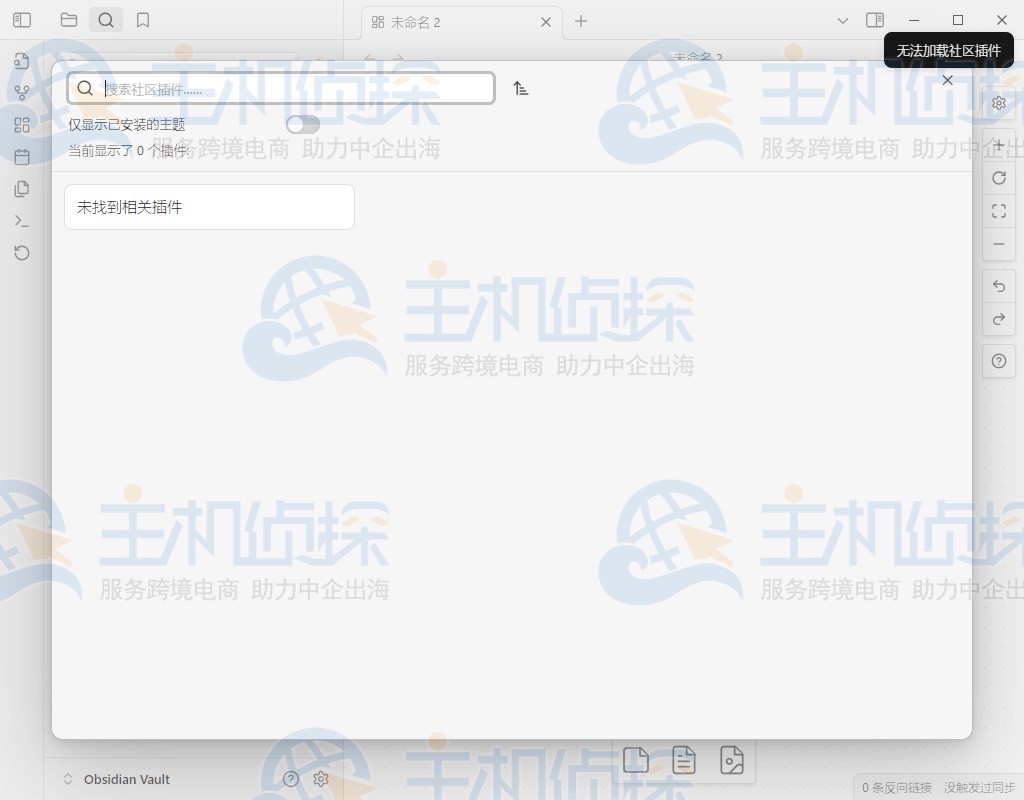Collapse the left sidebar with the panel icon
This screenshot has width=1024, height=800.
[21, 20]
